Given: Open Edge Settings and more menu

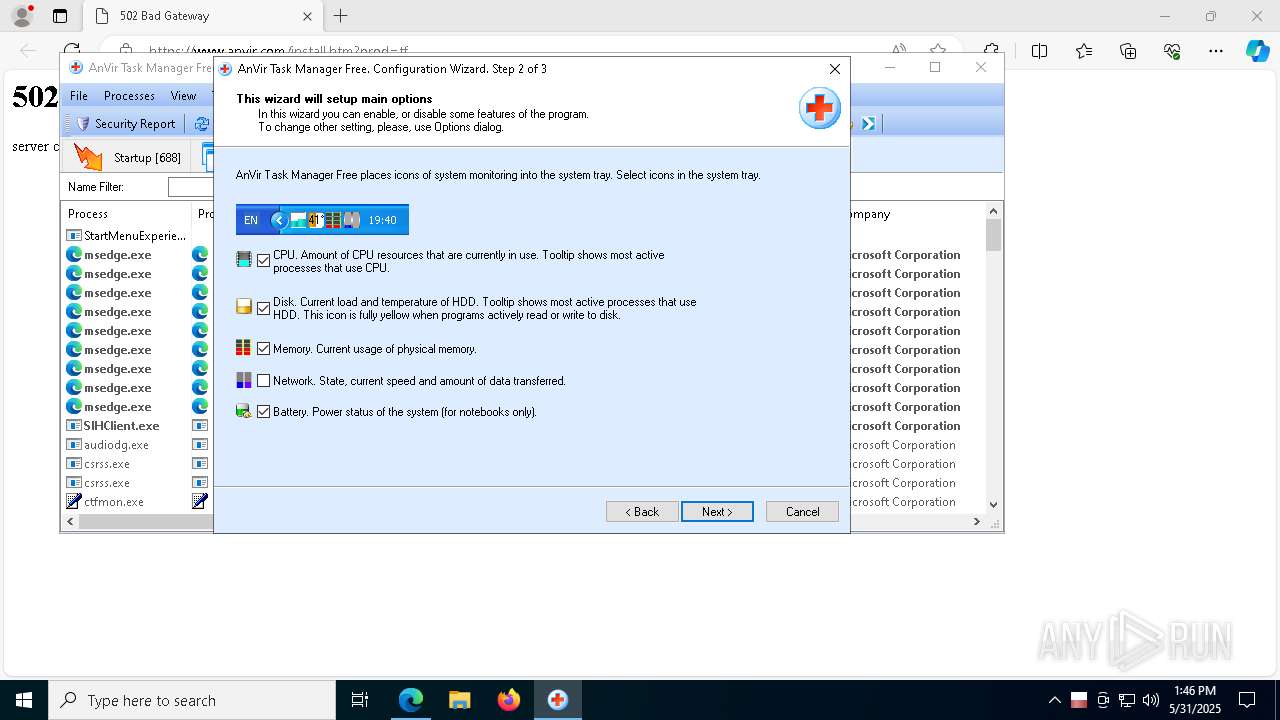Looking at the screenshot, I should [1216, 51].
